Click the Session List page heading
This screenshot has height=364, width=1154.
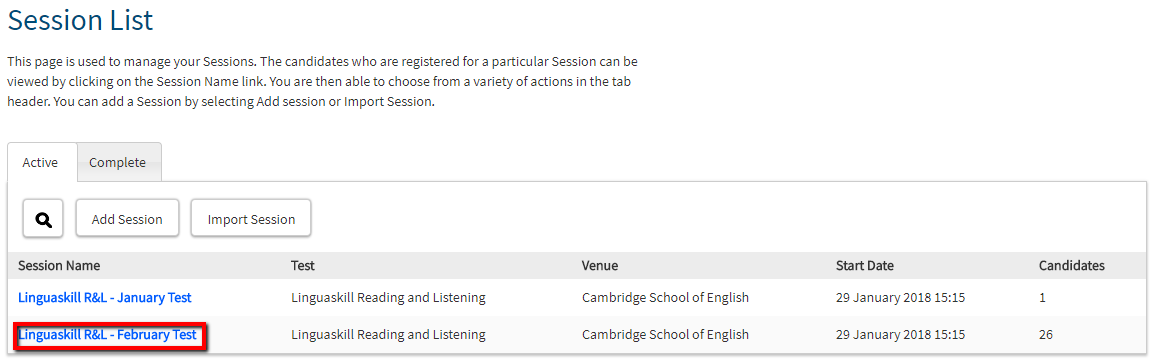pyautogui.click(x=80, y=20)
